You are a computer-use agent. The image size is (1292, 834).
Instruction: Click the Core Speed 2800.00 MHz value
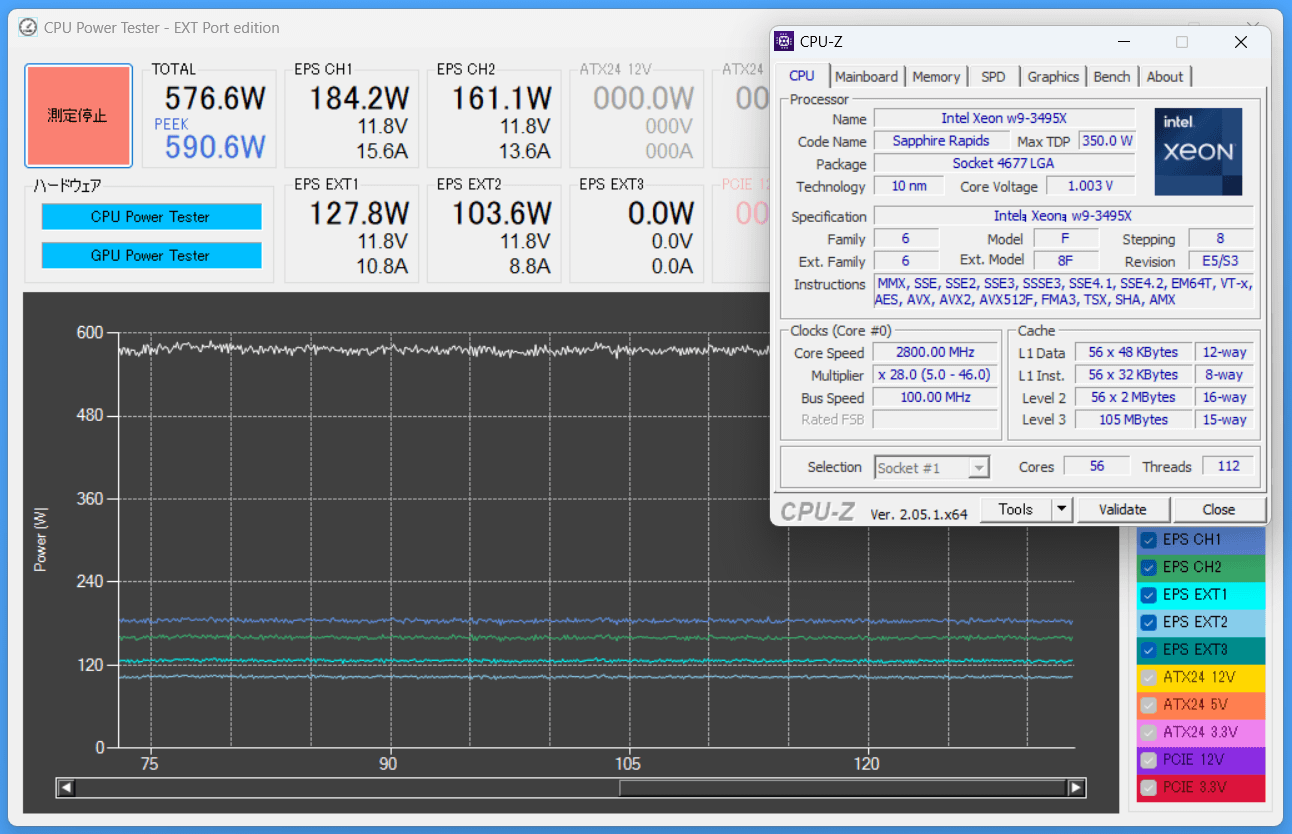click(935, 352)
